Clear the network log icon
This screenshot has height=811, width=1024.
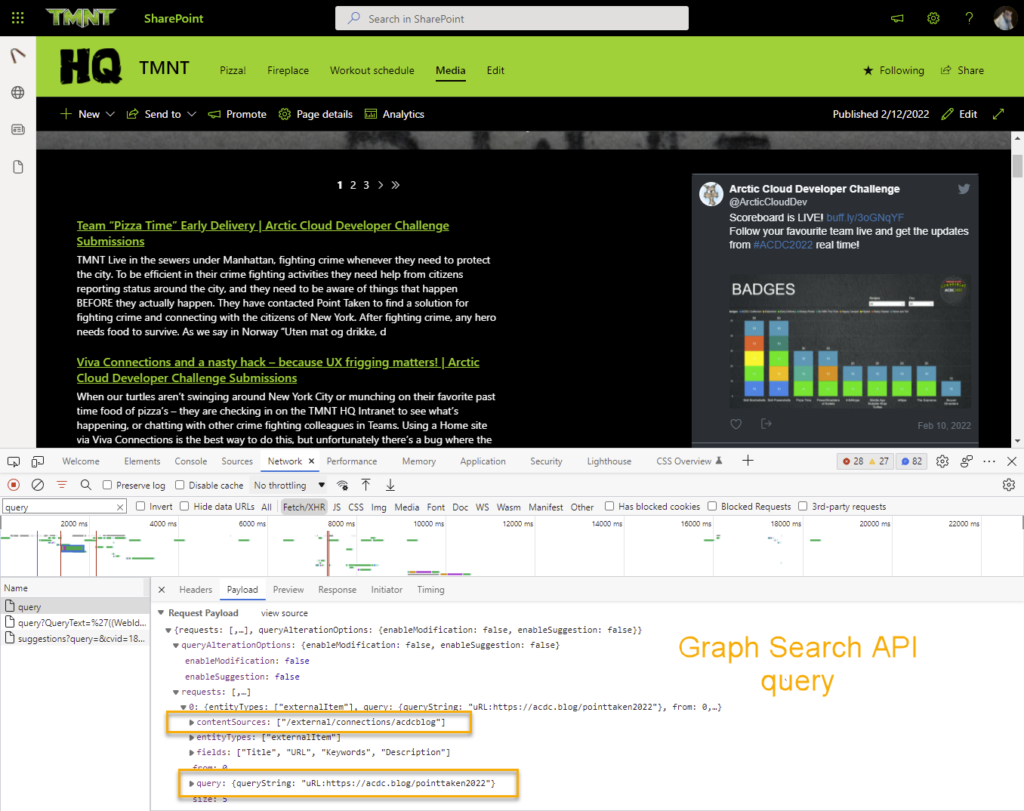(38, 485)
